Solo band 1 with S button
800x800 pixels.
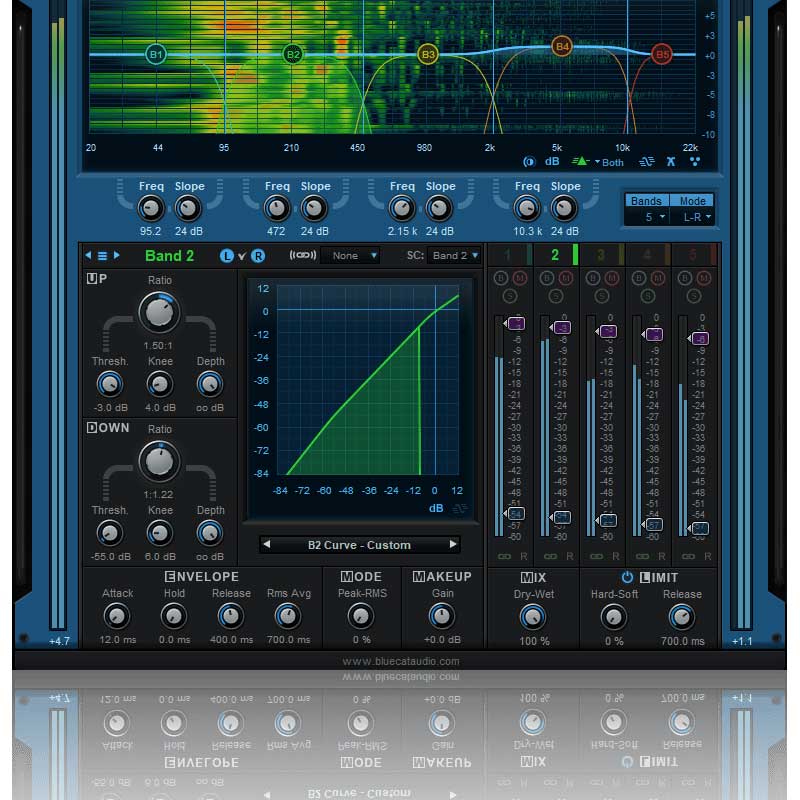coord(510,296)
